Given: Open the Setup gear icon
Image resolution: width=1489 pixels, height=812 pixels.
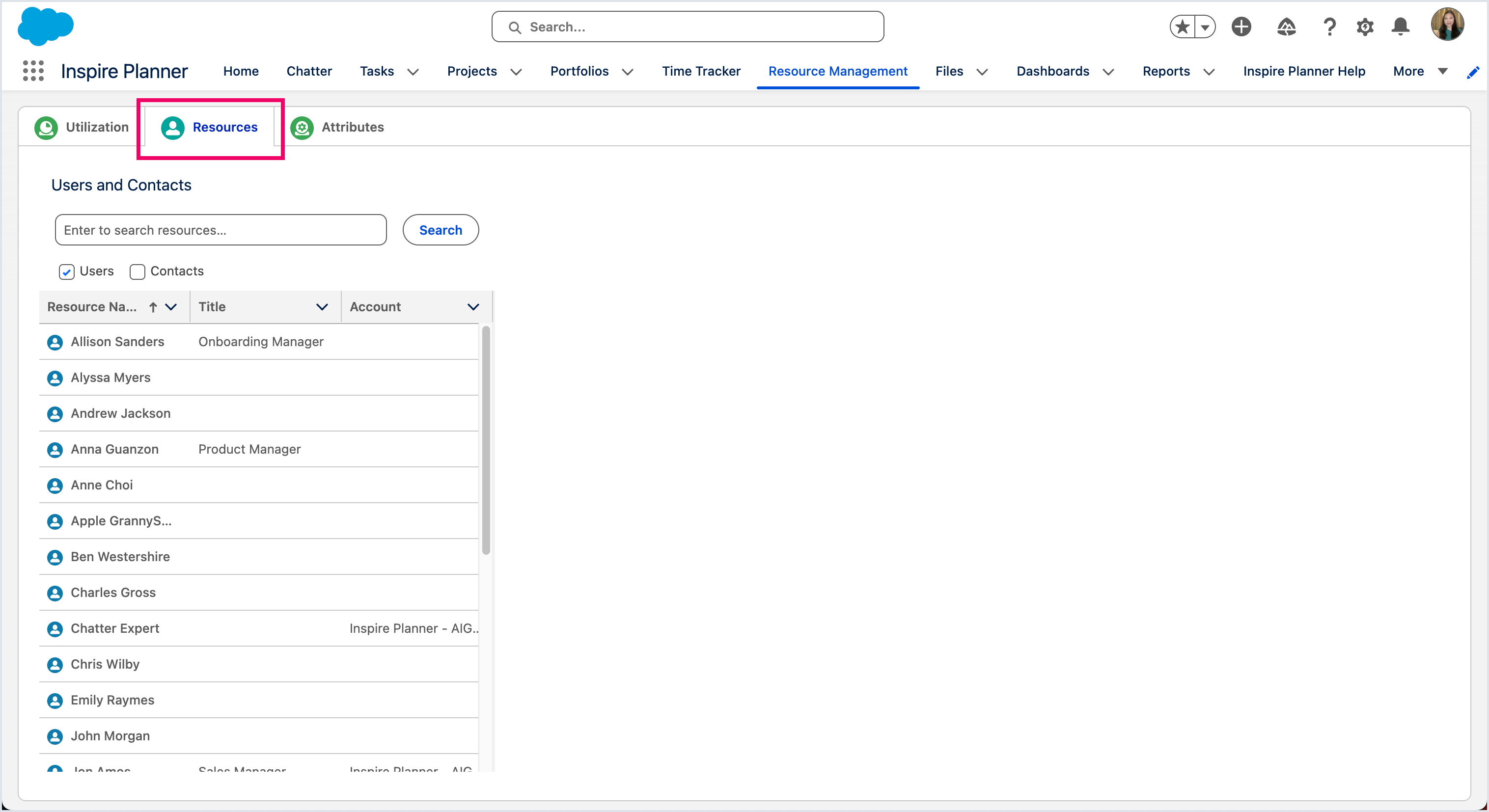Looking at the screenshot, I should [x=1365, y=27].
